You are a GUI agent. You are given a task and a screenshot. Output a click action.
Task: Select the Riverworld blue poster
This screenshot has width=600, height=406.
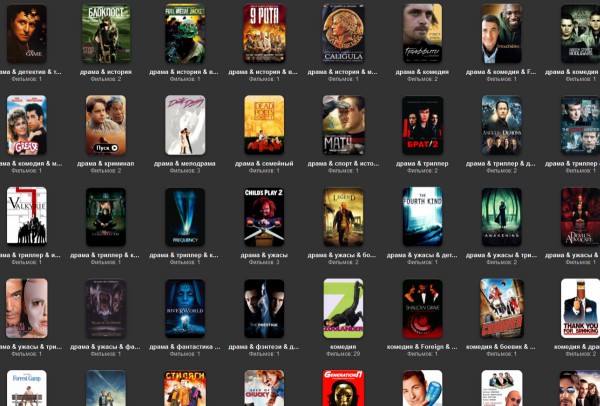[185, 308]
